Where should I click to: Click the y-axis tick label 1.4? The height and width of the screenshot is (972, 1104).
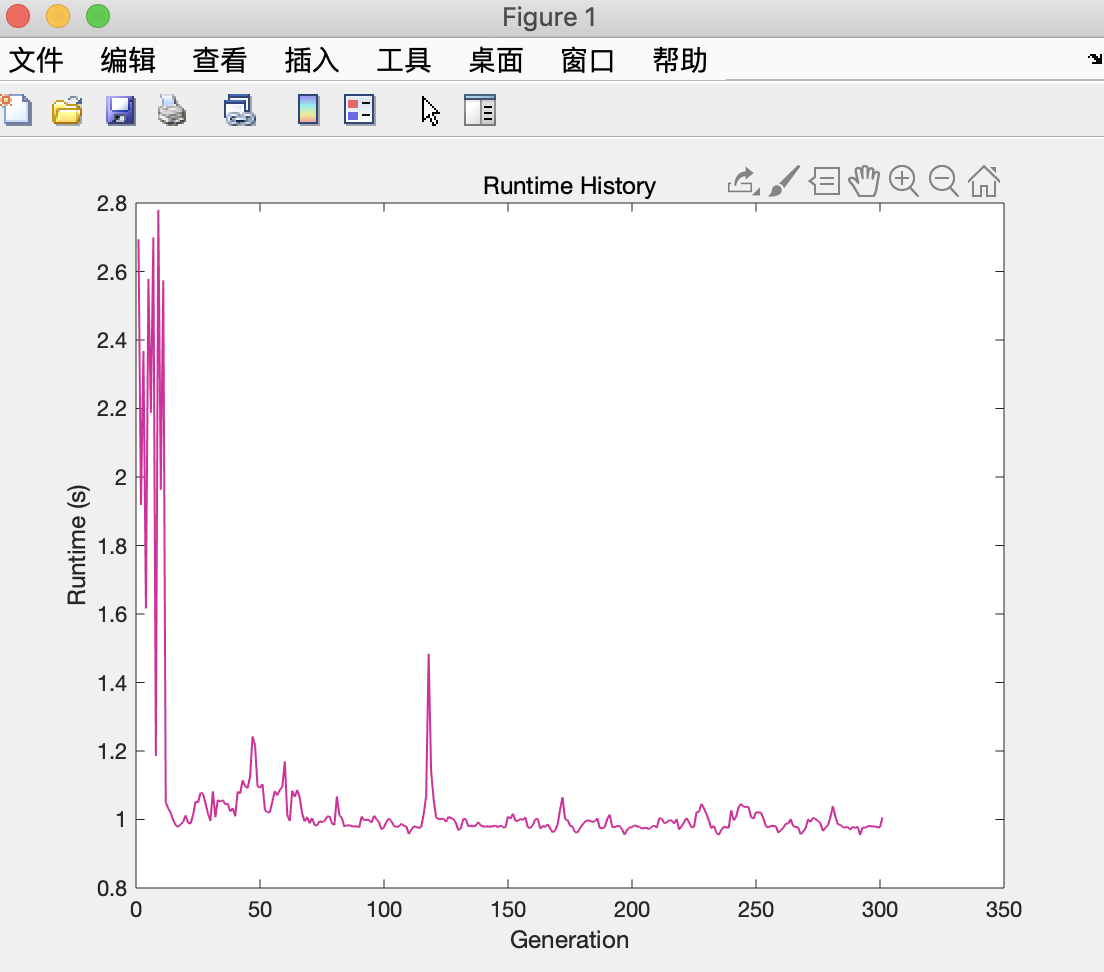click(112, 683)
